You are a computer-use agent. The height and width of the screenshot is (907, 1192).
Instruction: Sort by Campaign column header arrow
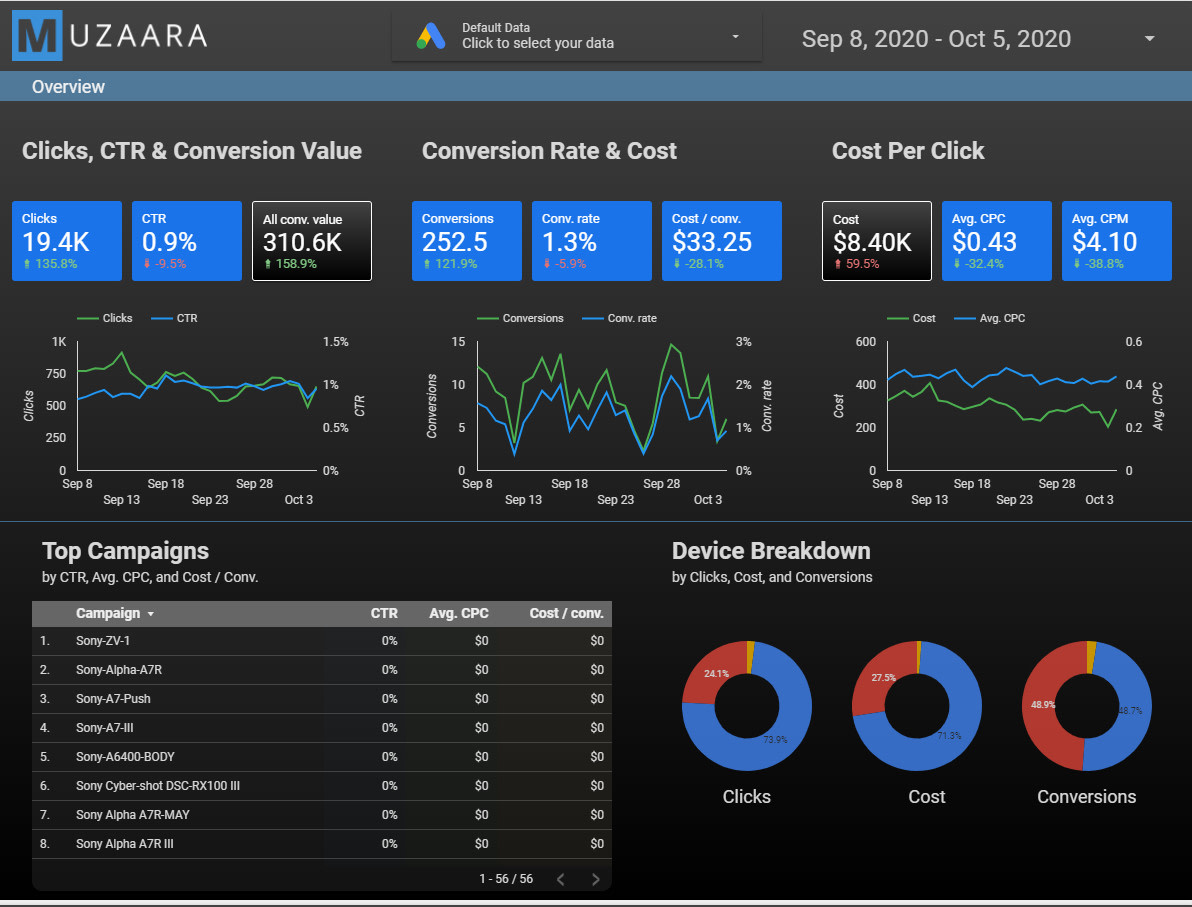[151, 614]
